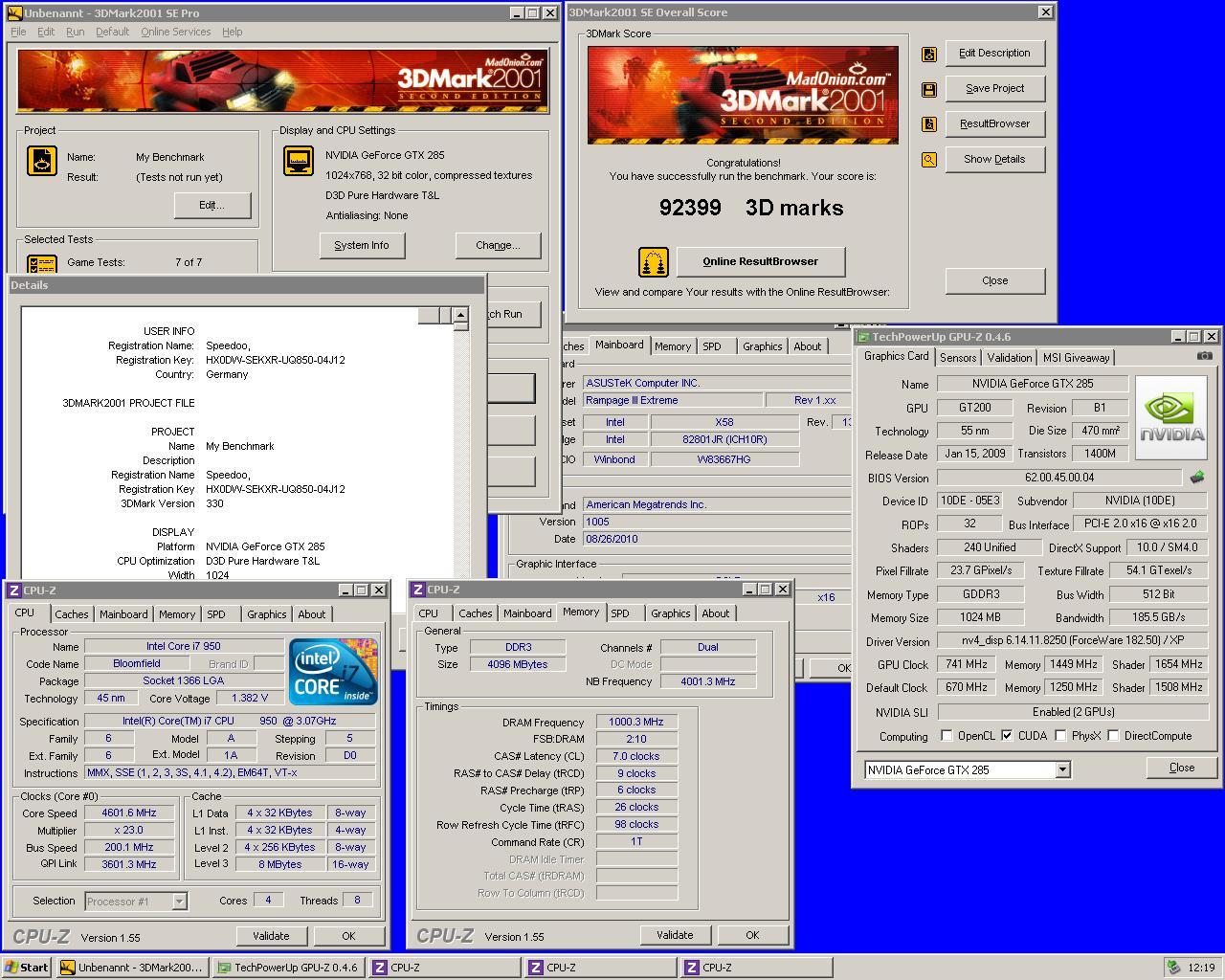Click the Details scrollbar up arrow
This screenshot has width=1225, height=980.
pos(460,315)
